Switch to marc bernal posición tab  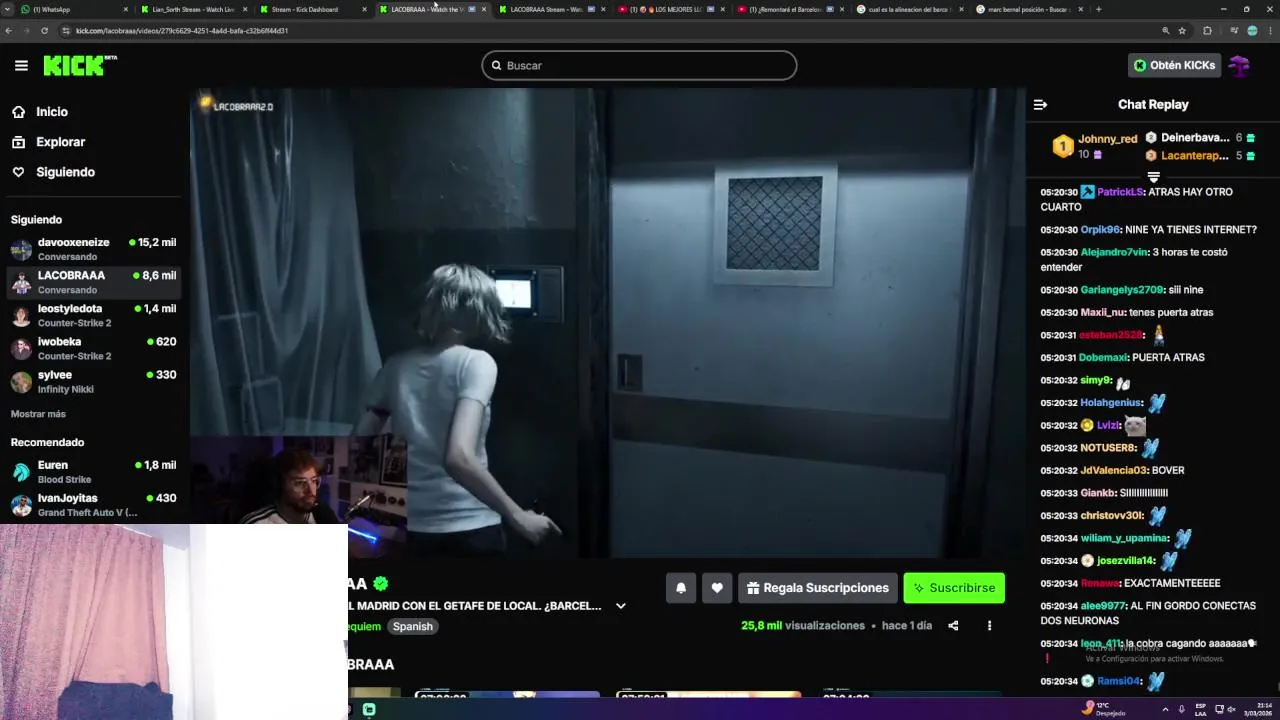pyautogui.click(x=1029, y=9)
